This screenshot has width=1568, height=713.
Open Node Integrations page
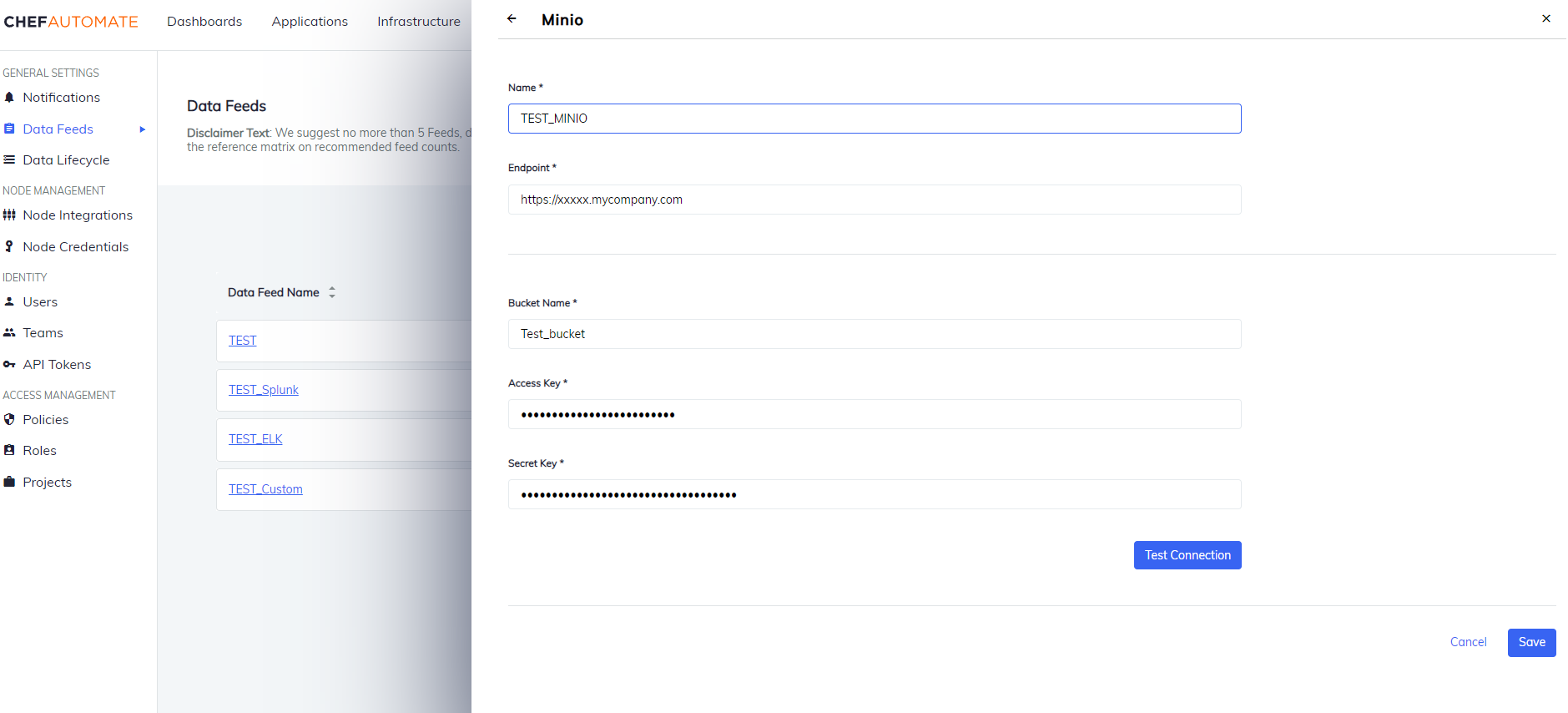pyautogui.click(x=78, y=215)
